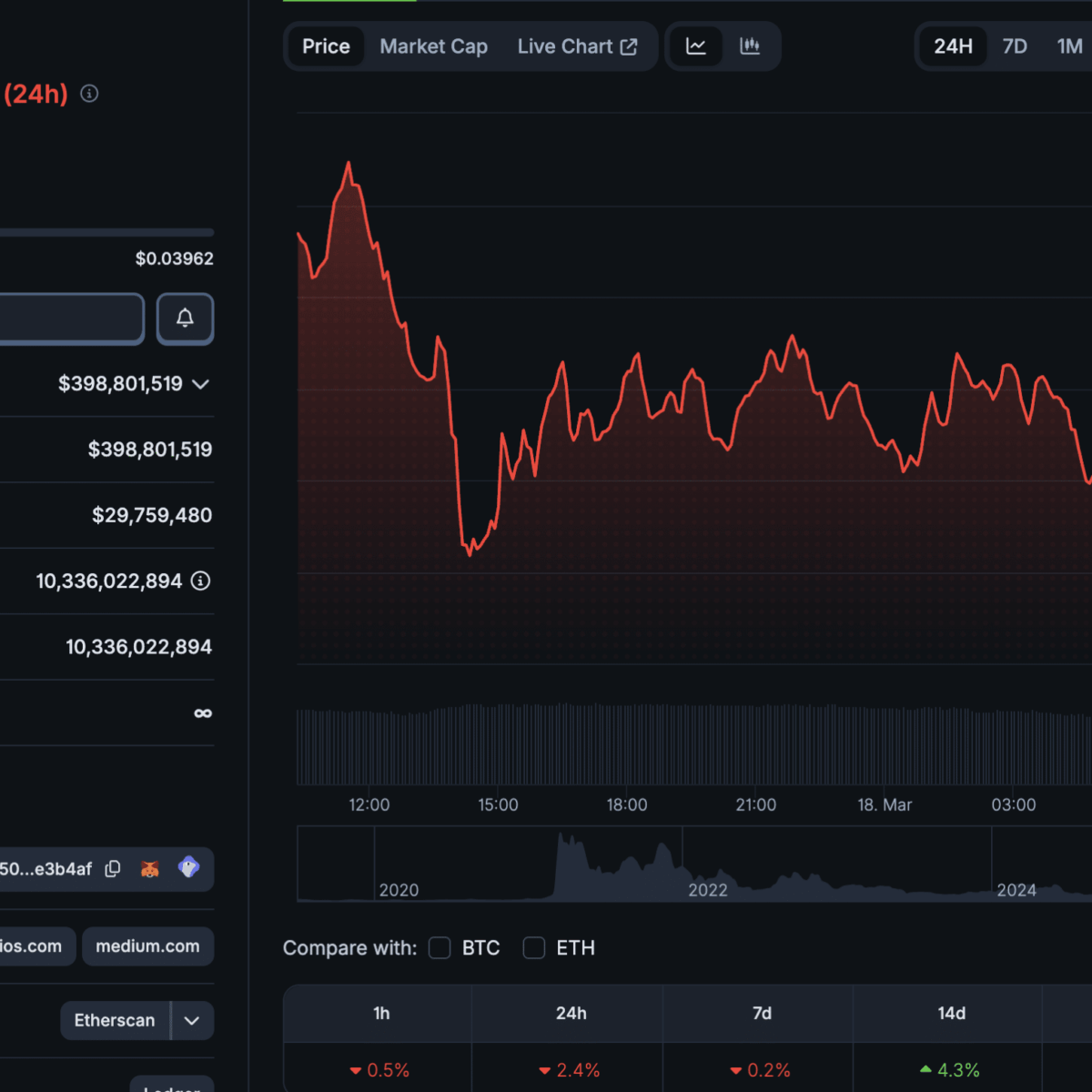1092x1092 pixels.
Task: Switch to line chart view icon
Action: (696, 46)
